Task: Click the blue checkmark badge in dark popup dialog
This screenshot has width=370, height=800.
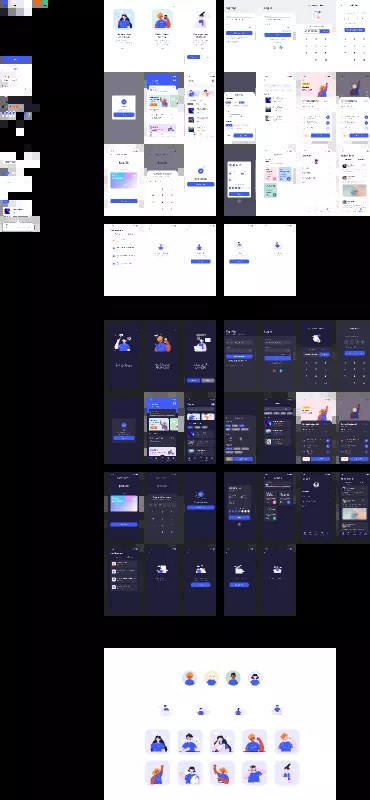Action: (x=124, y=425)
